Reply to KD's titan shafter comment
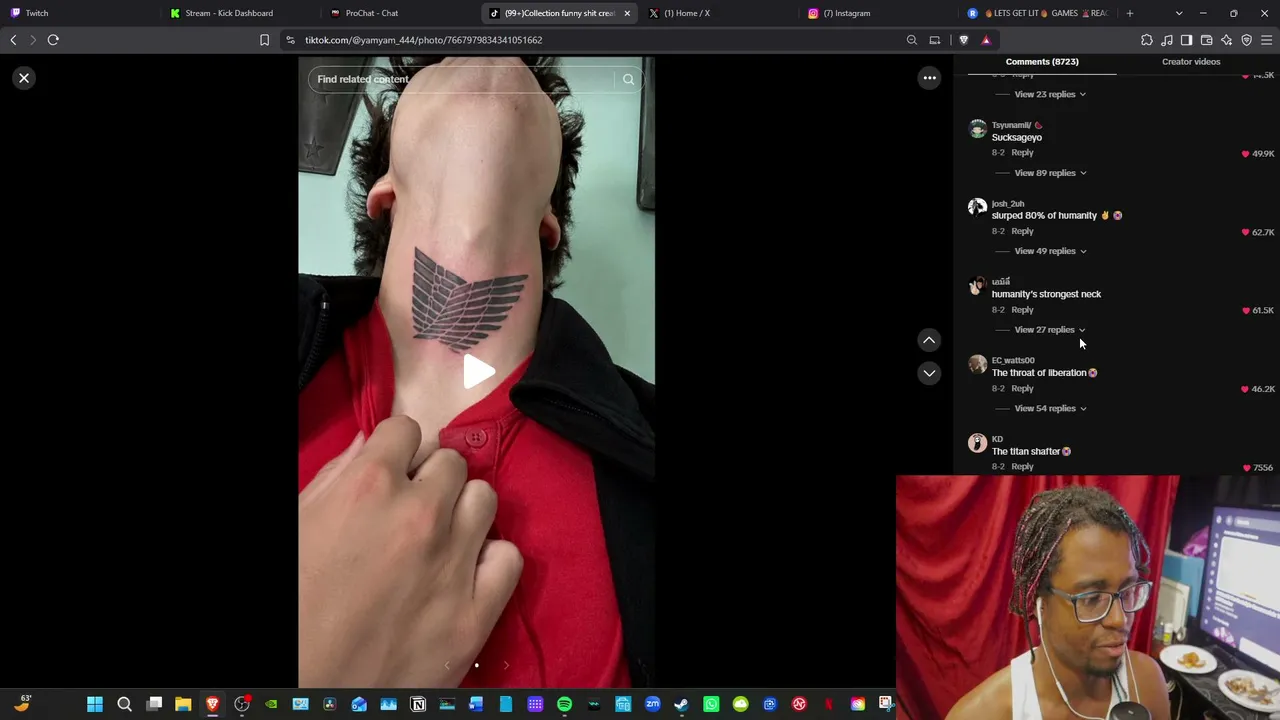Image resolution: width=1280 pixels, height=720 pixels. pyautogui.click(x=1022, y=466)
